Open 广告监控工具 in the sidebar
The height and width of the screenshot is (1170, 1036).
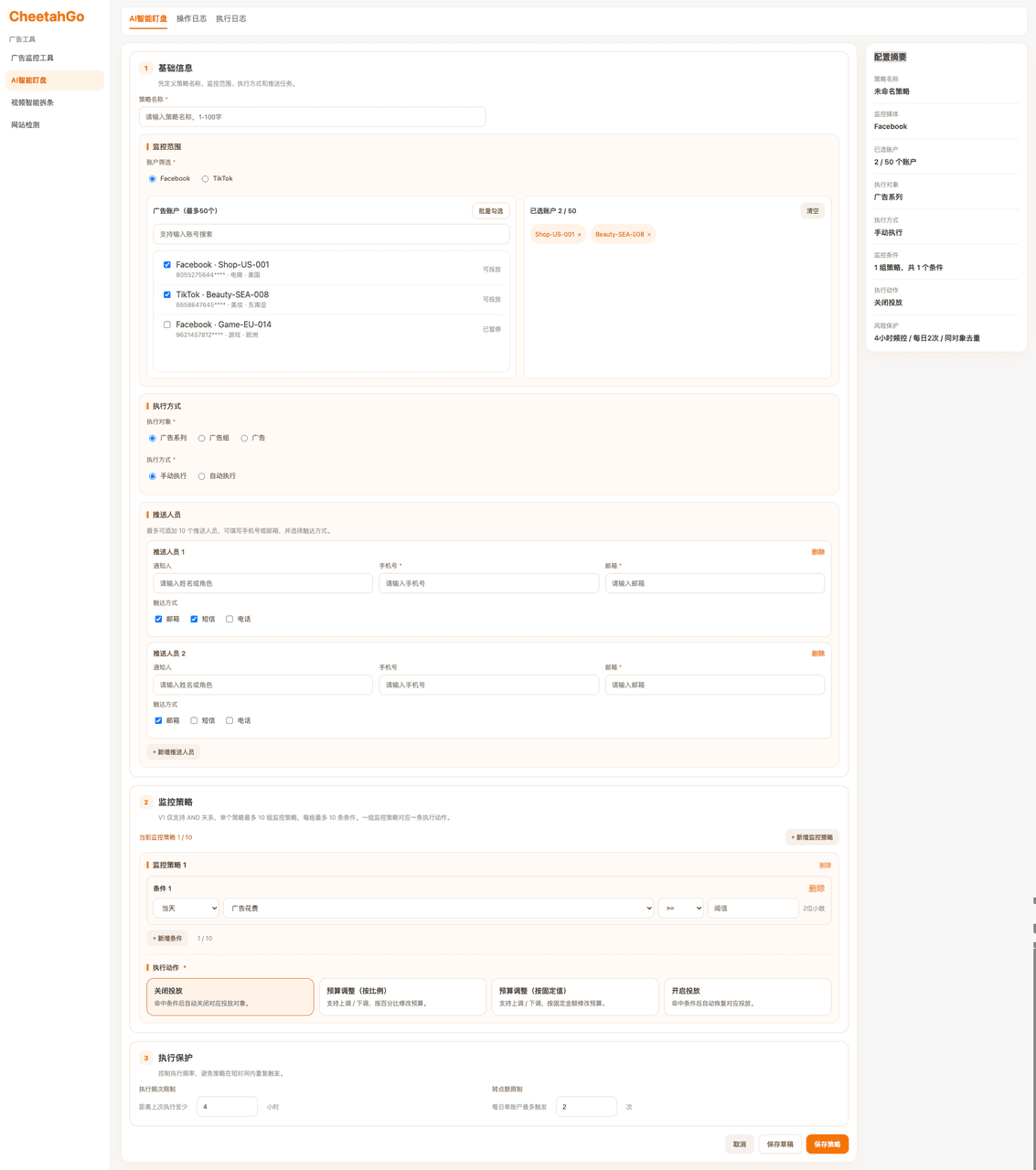click(x=55, y=58)
